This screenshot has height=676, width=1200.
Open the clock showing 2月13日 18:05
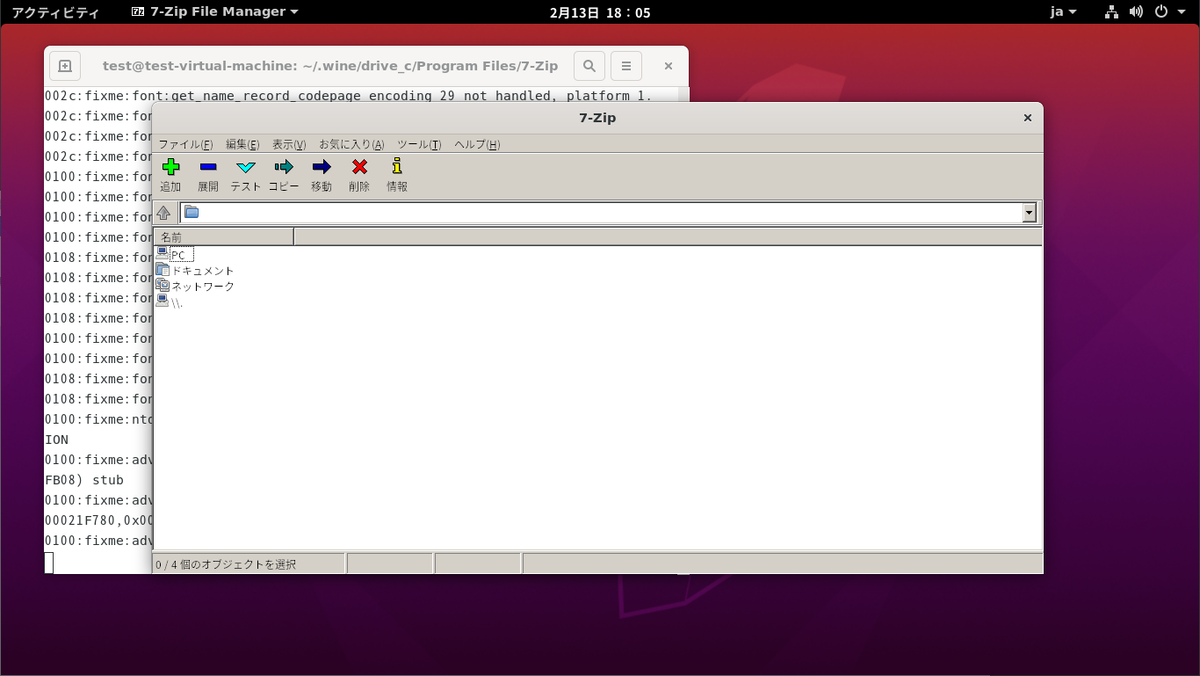[600, 12]
